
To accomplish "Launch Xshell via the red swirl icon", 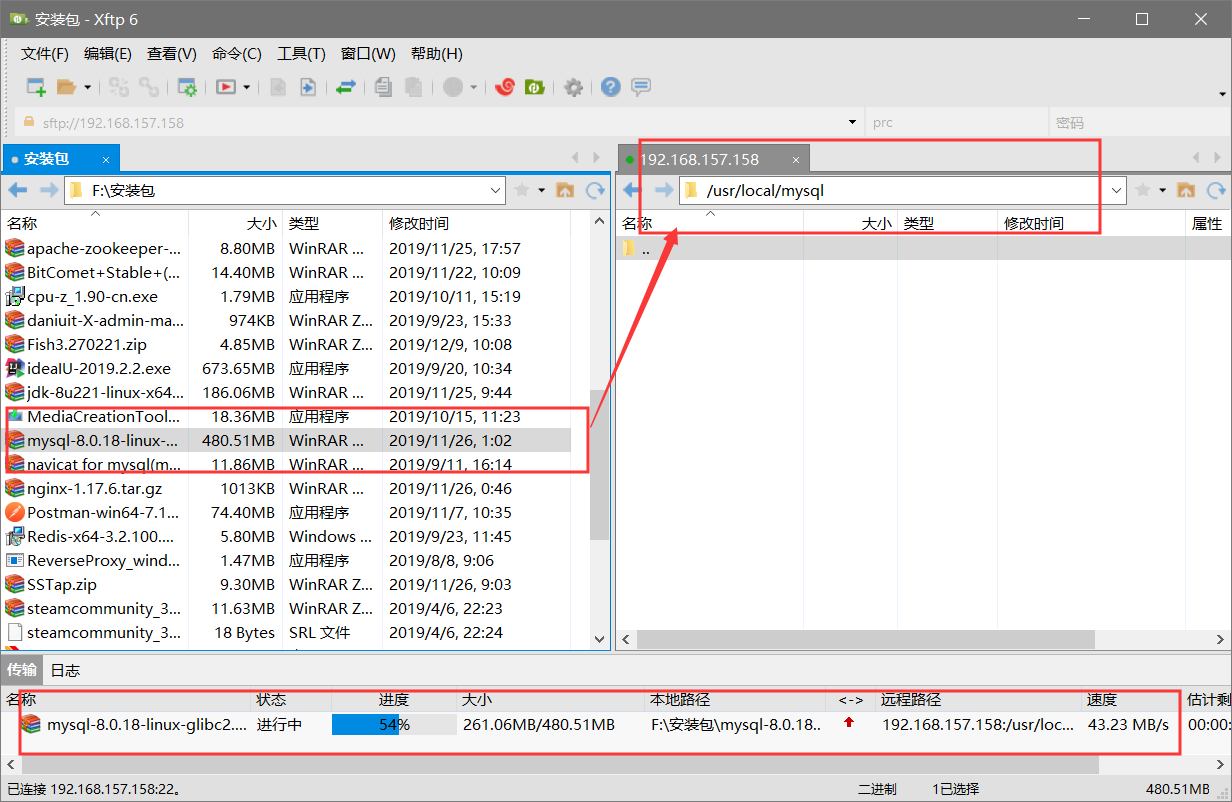I will coord(505,87).
